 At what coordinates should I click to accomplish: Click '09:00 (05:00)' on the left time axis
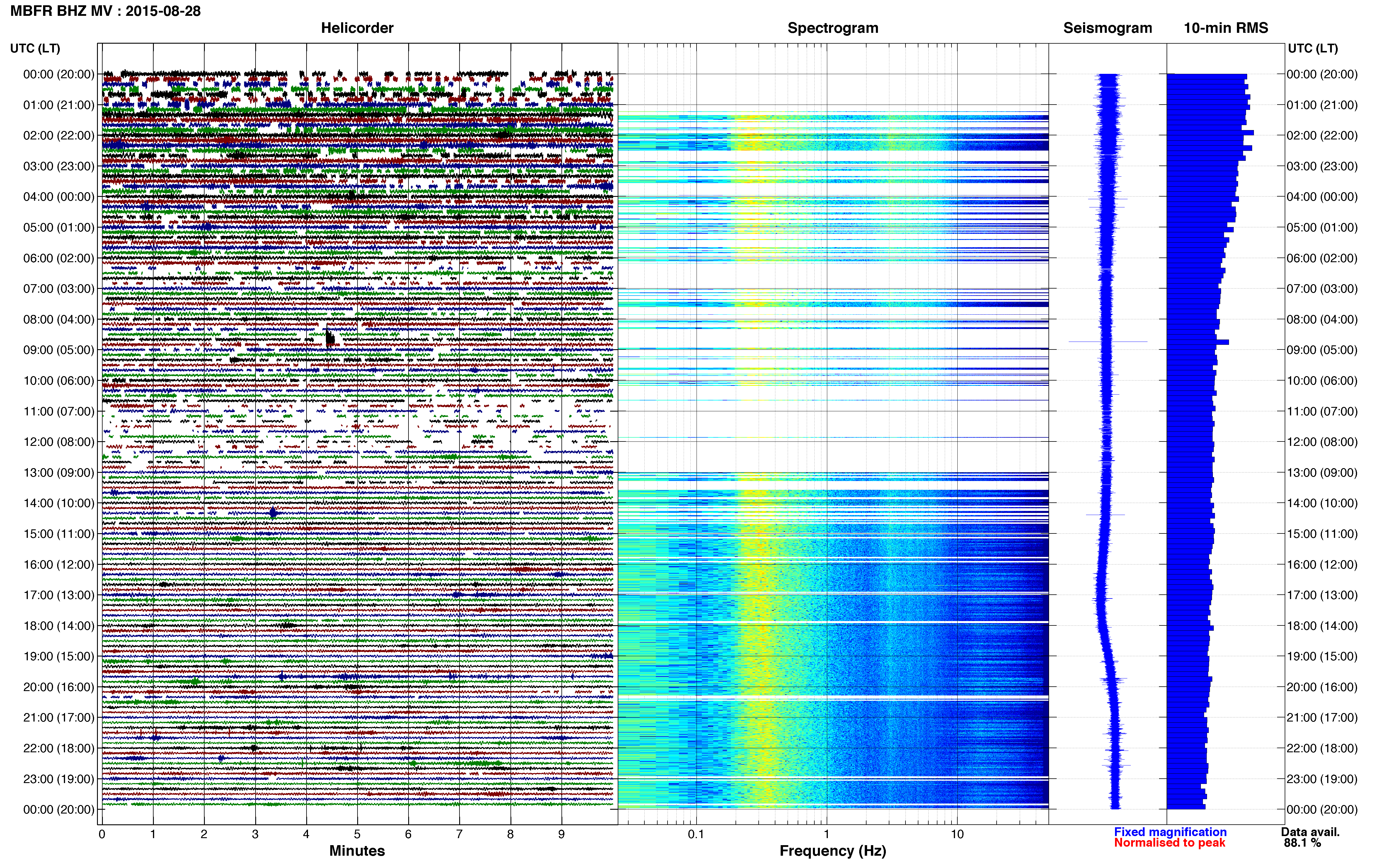tap(59, 350)
